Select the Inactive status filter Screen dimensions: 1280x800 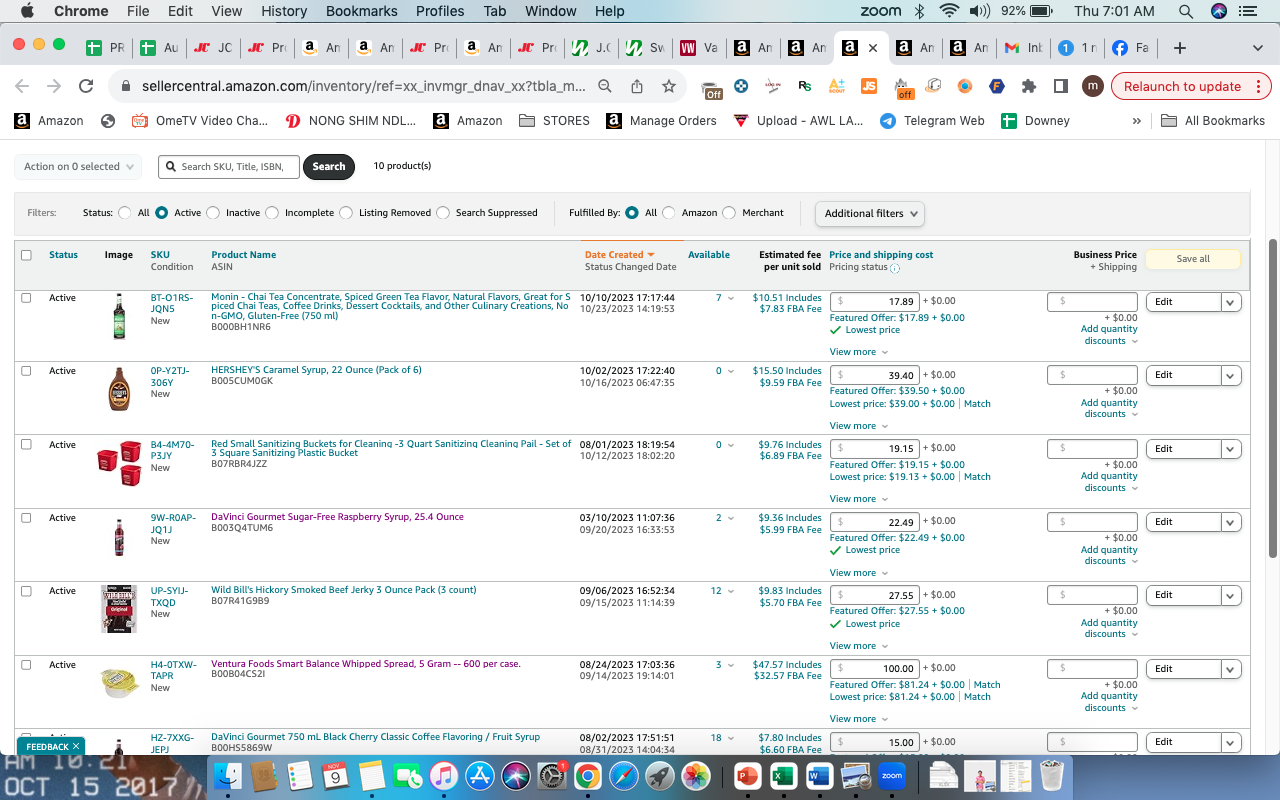pos(213,213)
